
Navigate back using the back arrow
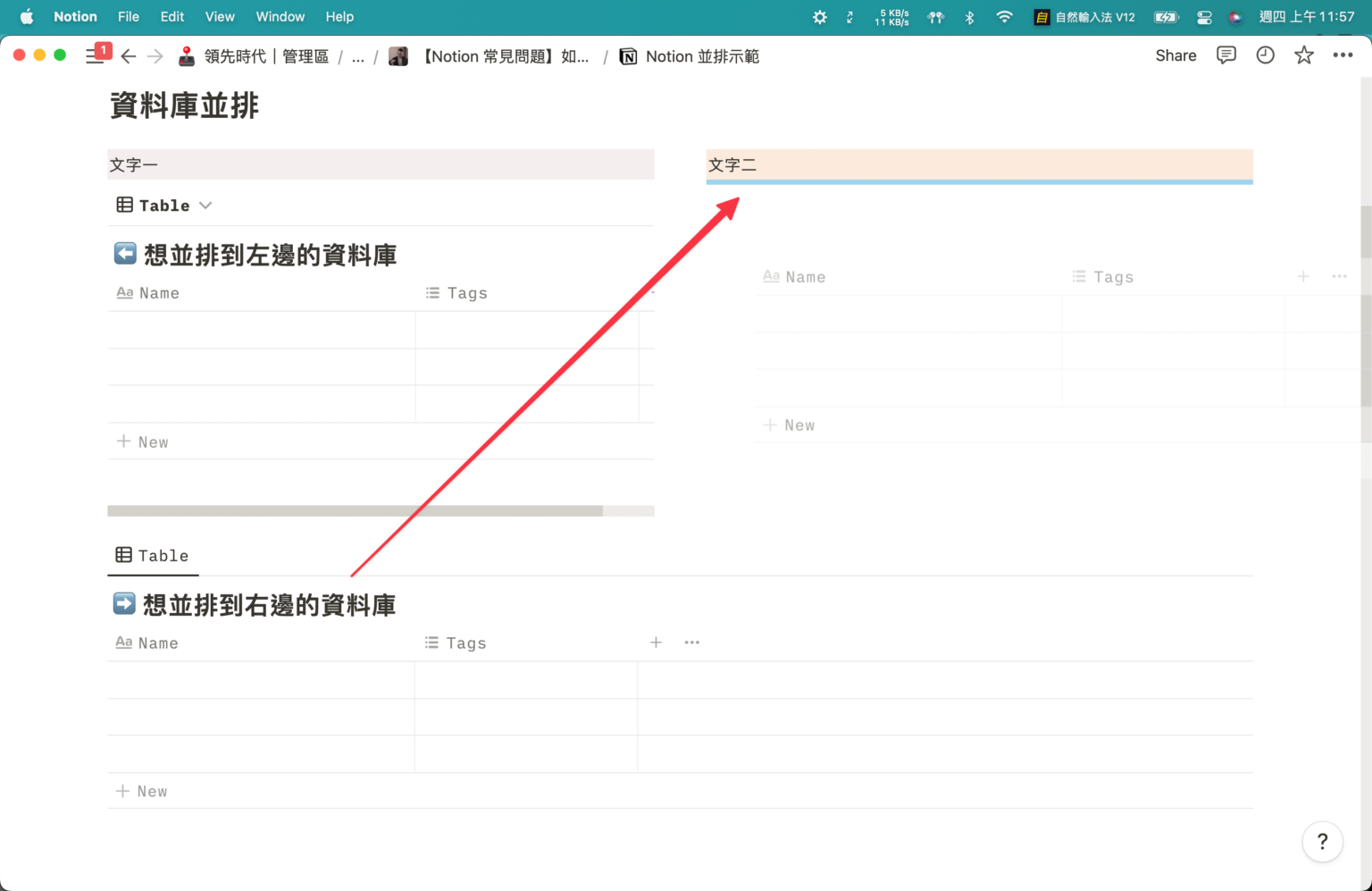click(x=128, y=55)
